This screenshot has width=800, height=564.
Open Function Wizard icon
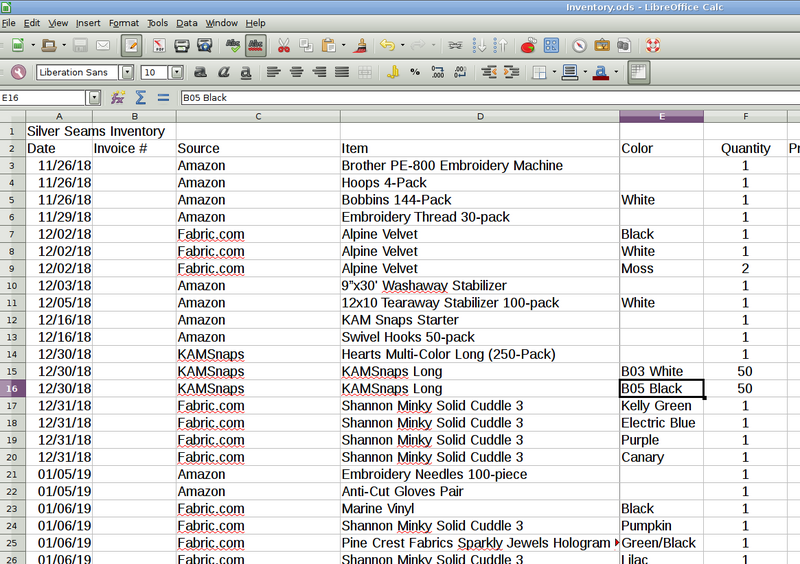click(118, 97)
